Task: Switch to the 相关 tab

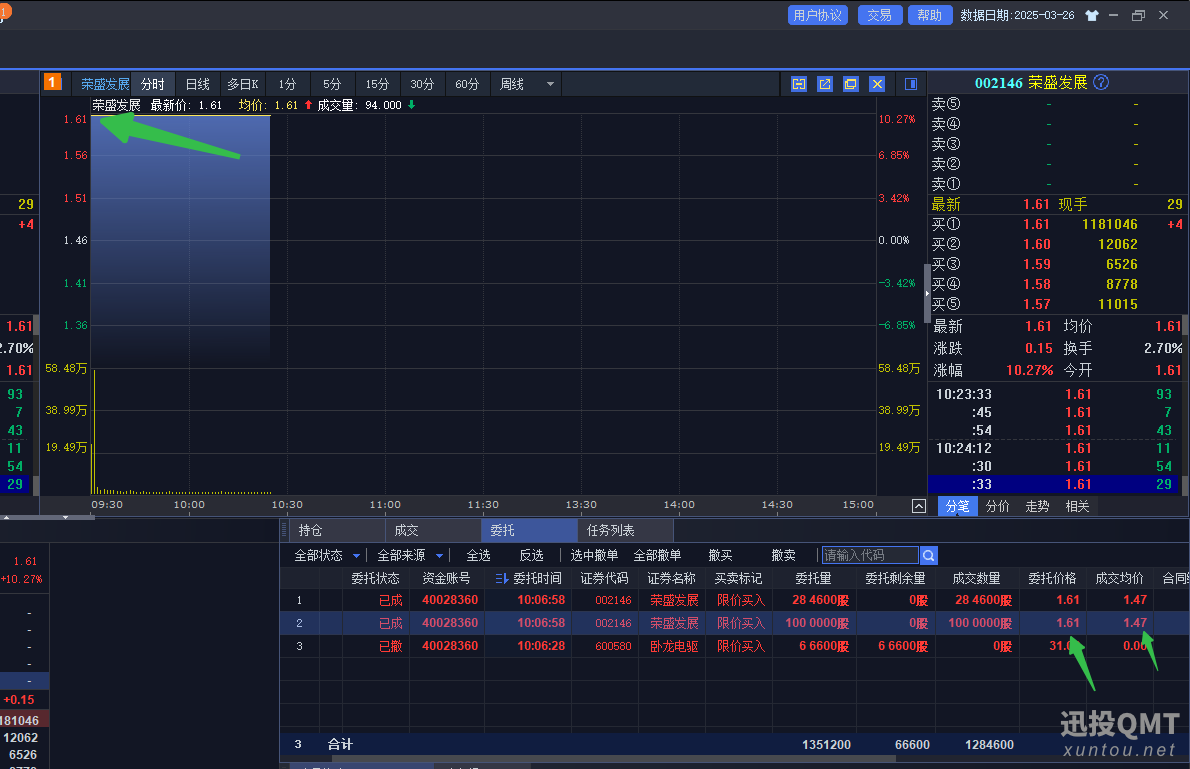Action: click(1078, 506)
